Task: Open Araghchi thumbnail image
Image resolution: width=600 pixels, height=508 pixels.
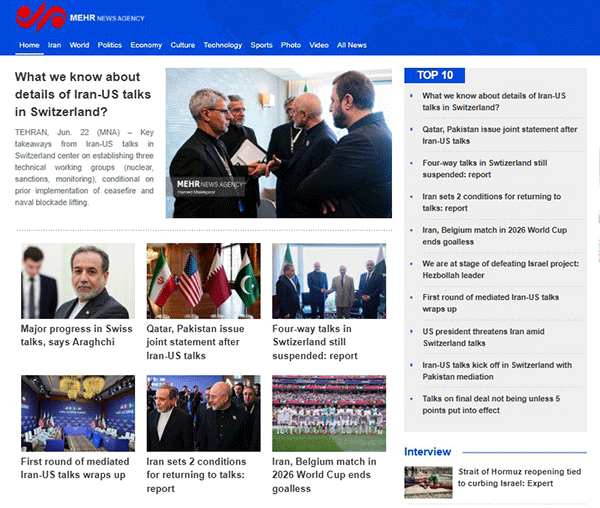Action: tap(78, 281)
